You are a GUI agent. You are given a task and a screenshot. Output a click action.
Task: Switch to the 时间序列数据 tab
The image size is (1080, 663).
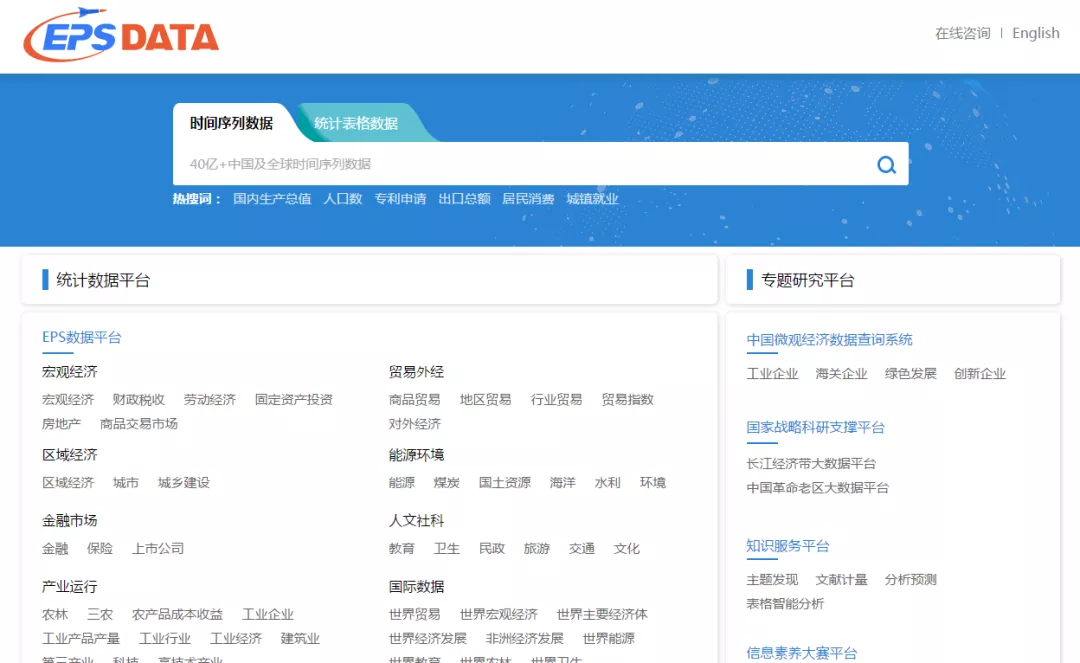pyautogui.click(x=231, y=123)
